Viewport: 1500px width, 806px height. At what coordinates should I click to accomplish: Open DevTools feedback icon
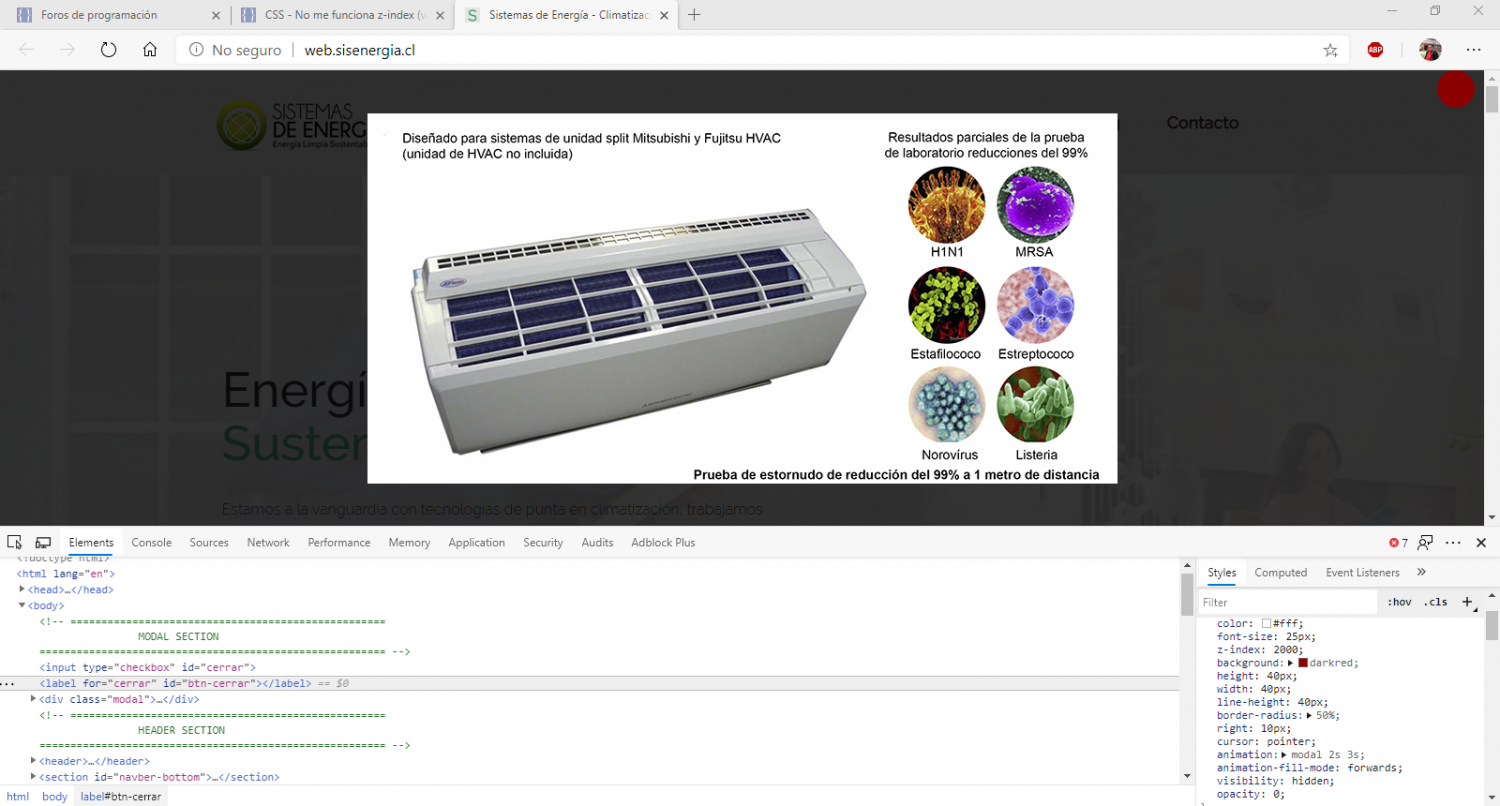1426,542
